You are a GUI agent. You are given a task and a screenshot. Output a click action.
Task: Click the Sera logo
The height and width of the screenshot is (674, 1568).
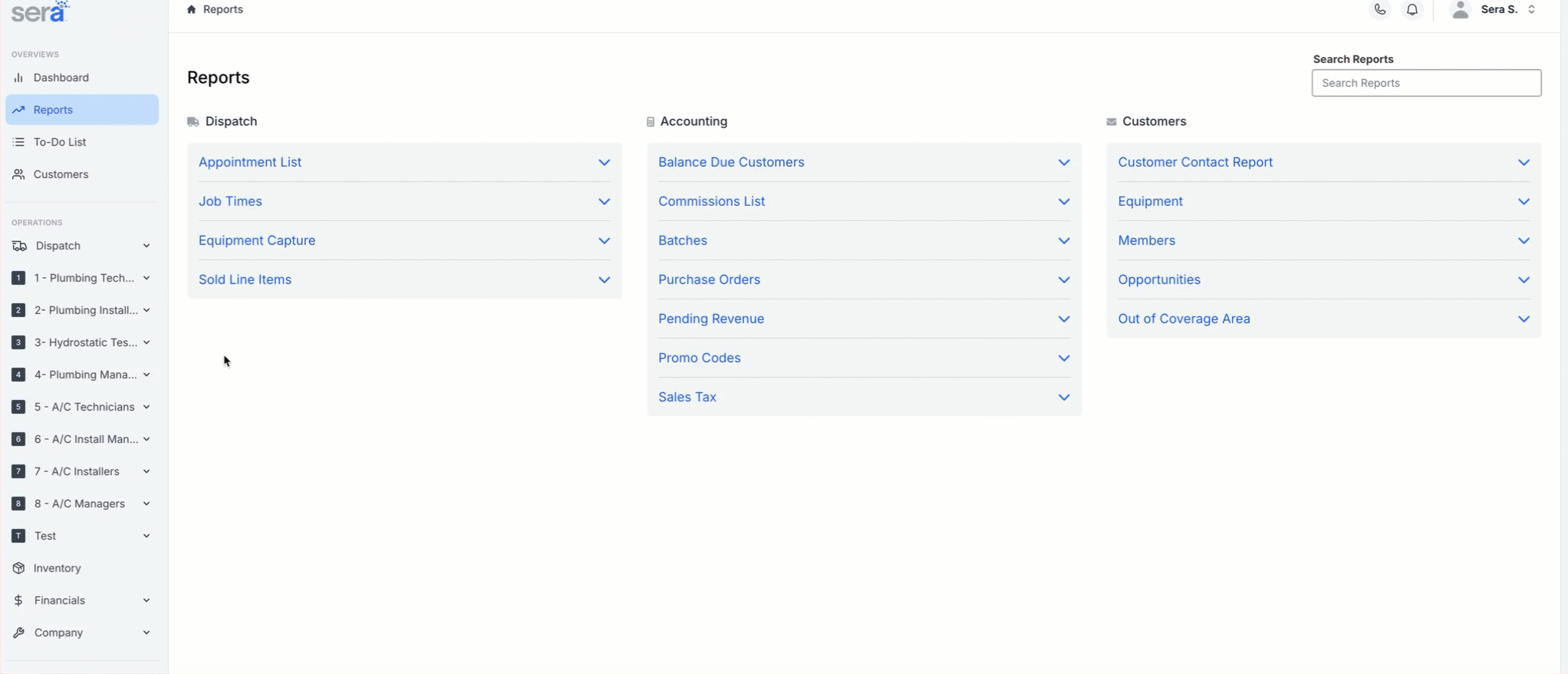[x=40, y=12]
